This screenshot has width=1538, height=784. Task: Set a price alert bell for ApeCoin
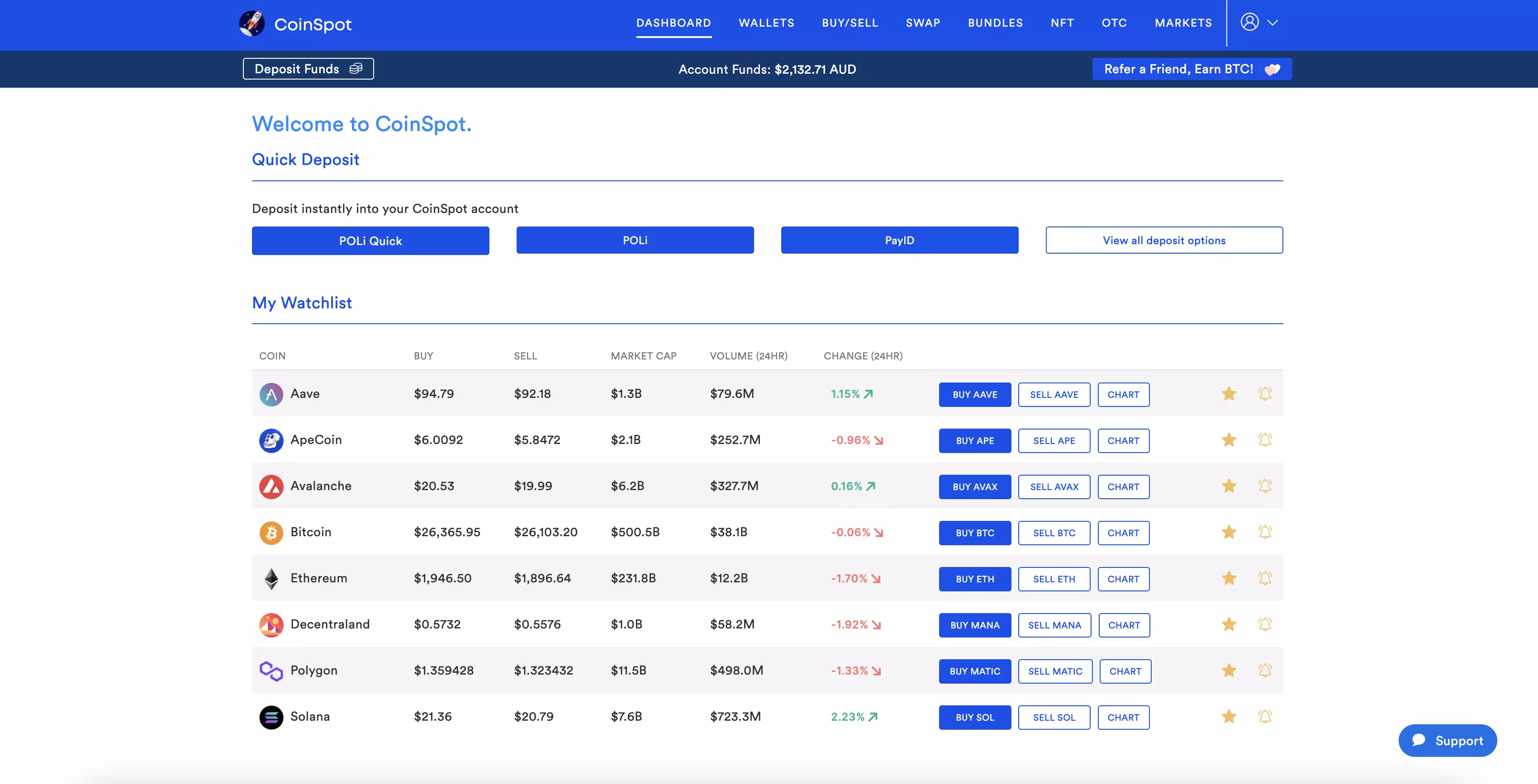click(x=1265, y=440)
